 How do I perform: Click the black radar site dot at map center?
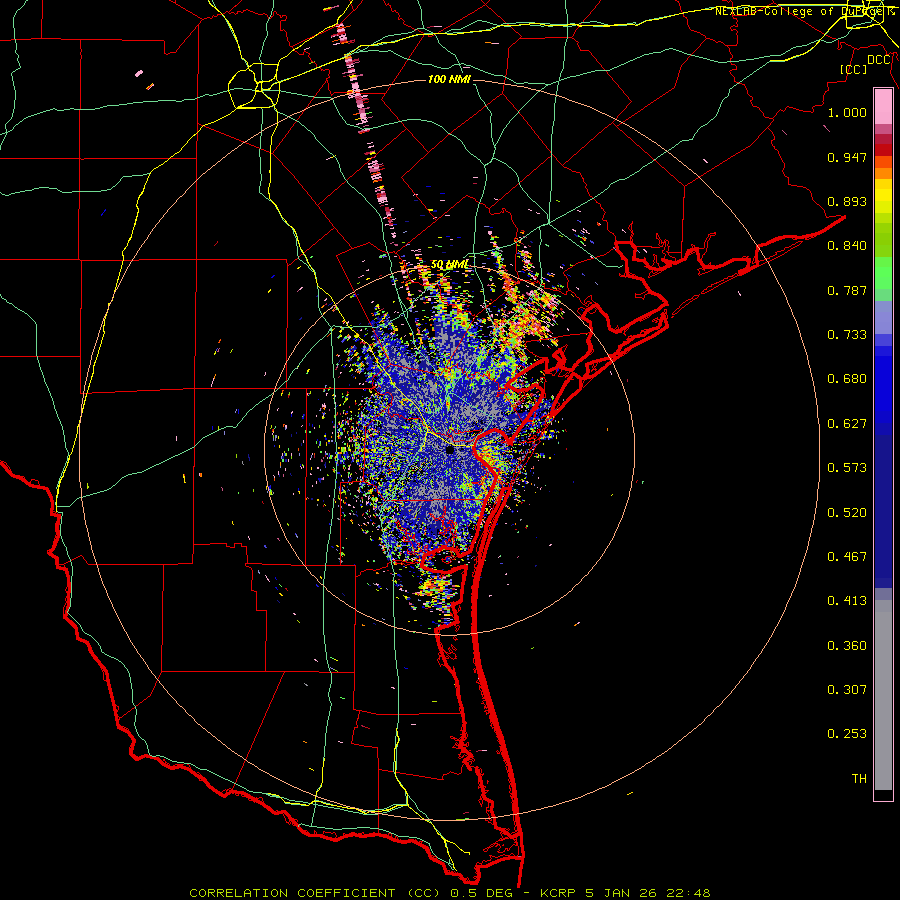tap(450, 450)
